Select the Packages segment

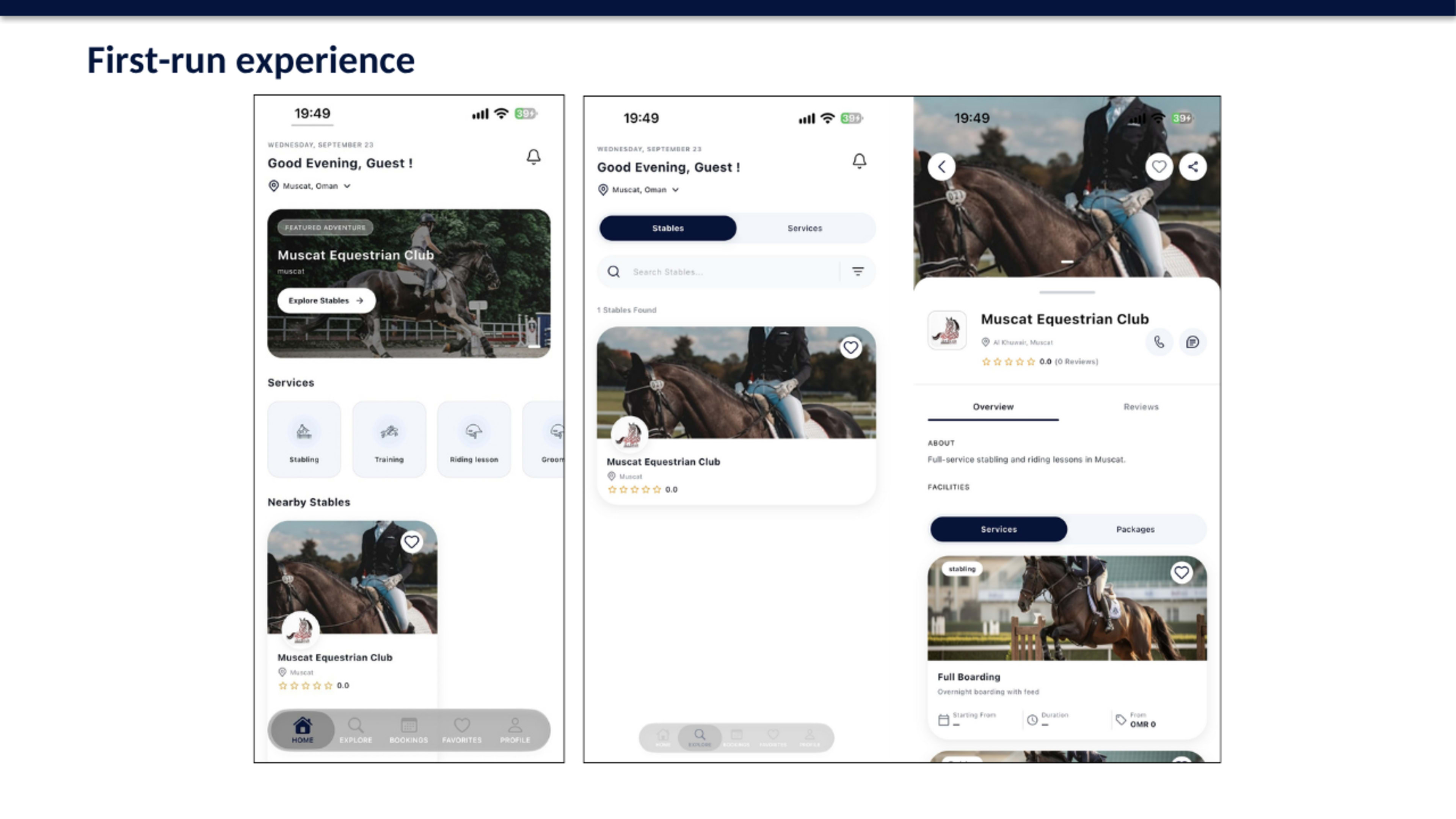[1135, 530]
